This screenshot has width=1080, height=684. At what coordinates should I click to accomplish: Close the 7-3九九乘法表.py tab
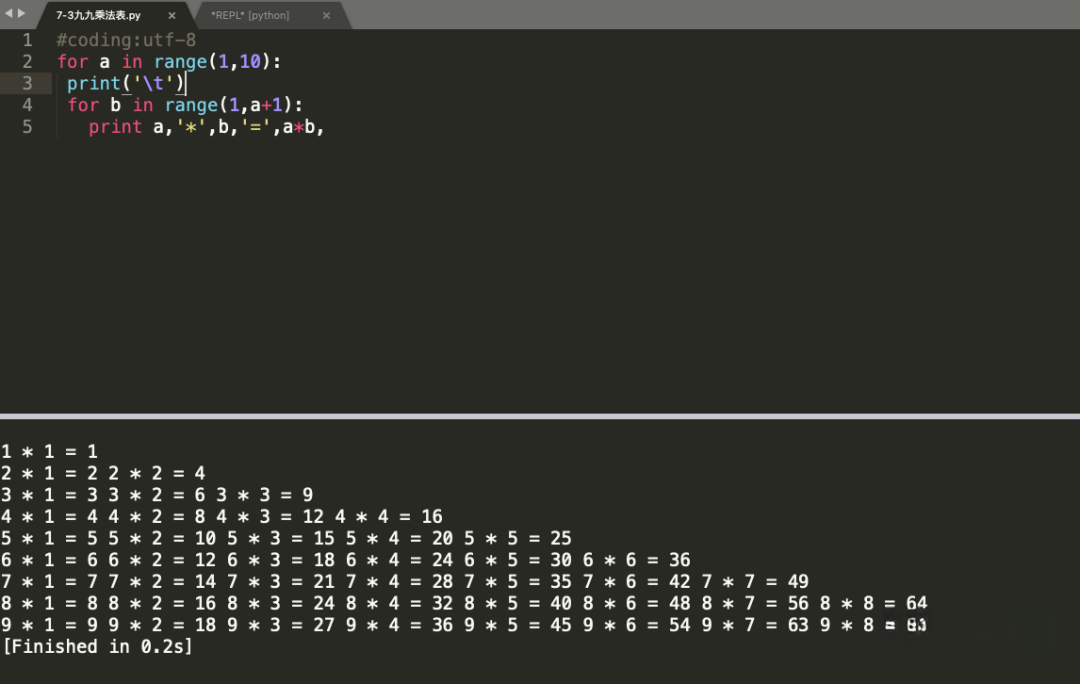(x=172, y=16)
